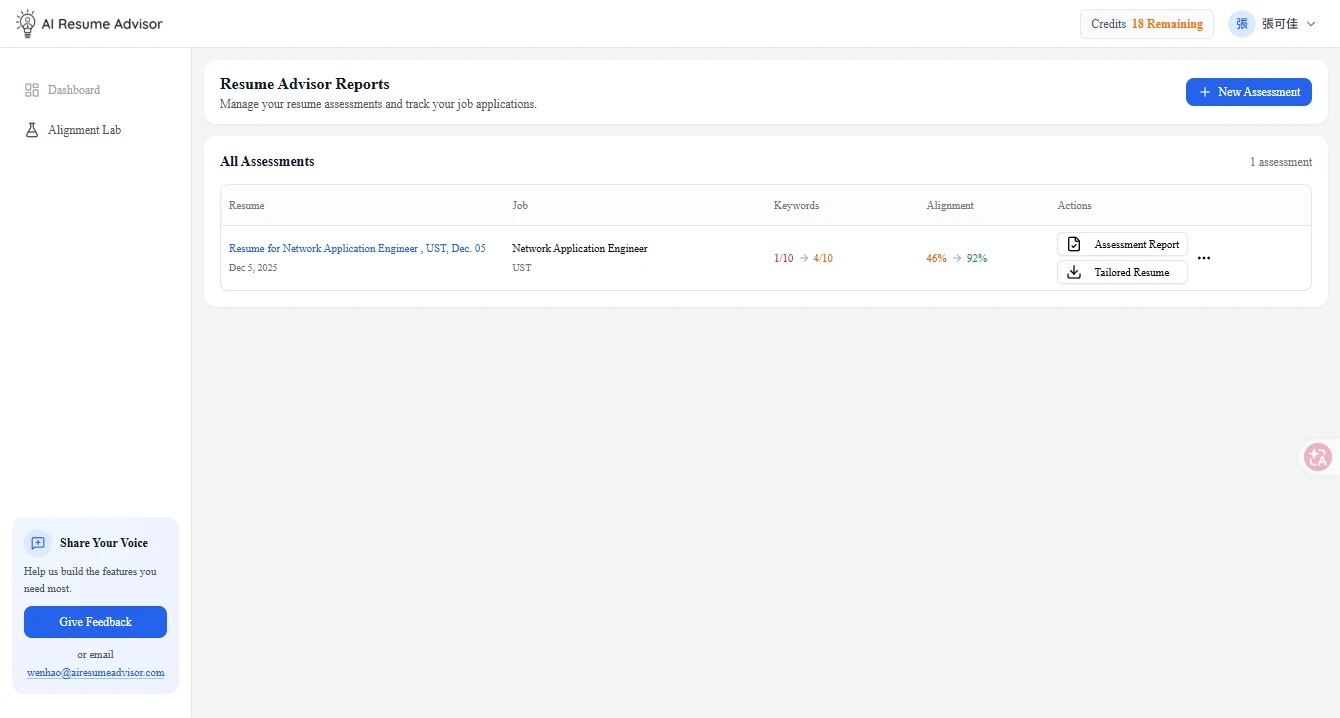This screenshot has width=1340, height=718.
Task: Click the Resume column header
Action: [x=247, y=205]
